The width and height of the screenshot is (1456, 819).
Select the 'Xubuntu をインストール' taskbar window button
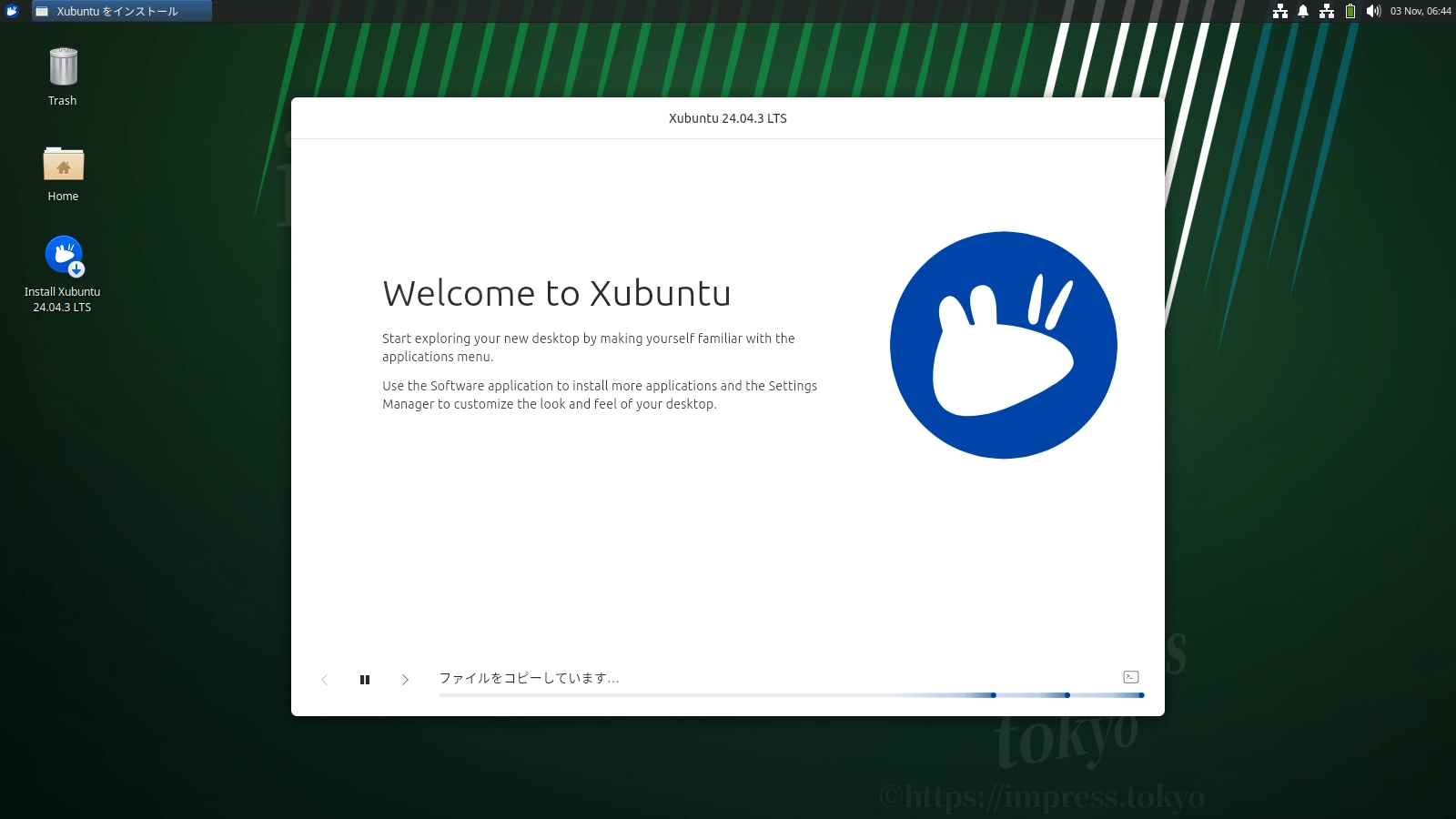pyautogui.click(x=122, y=11)
